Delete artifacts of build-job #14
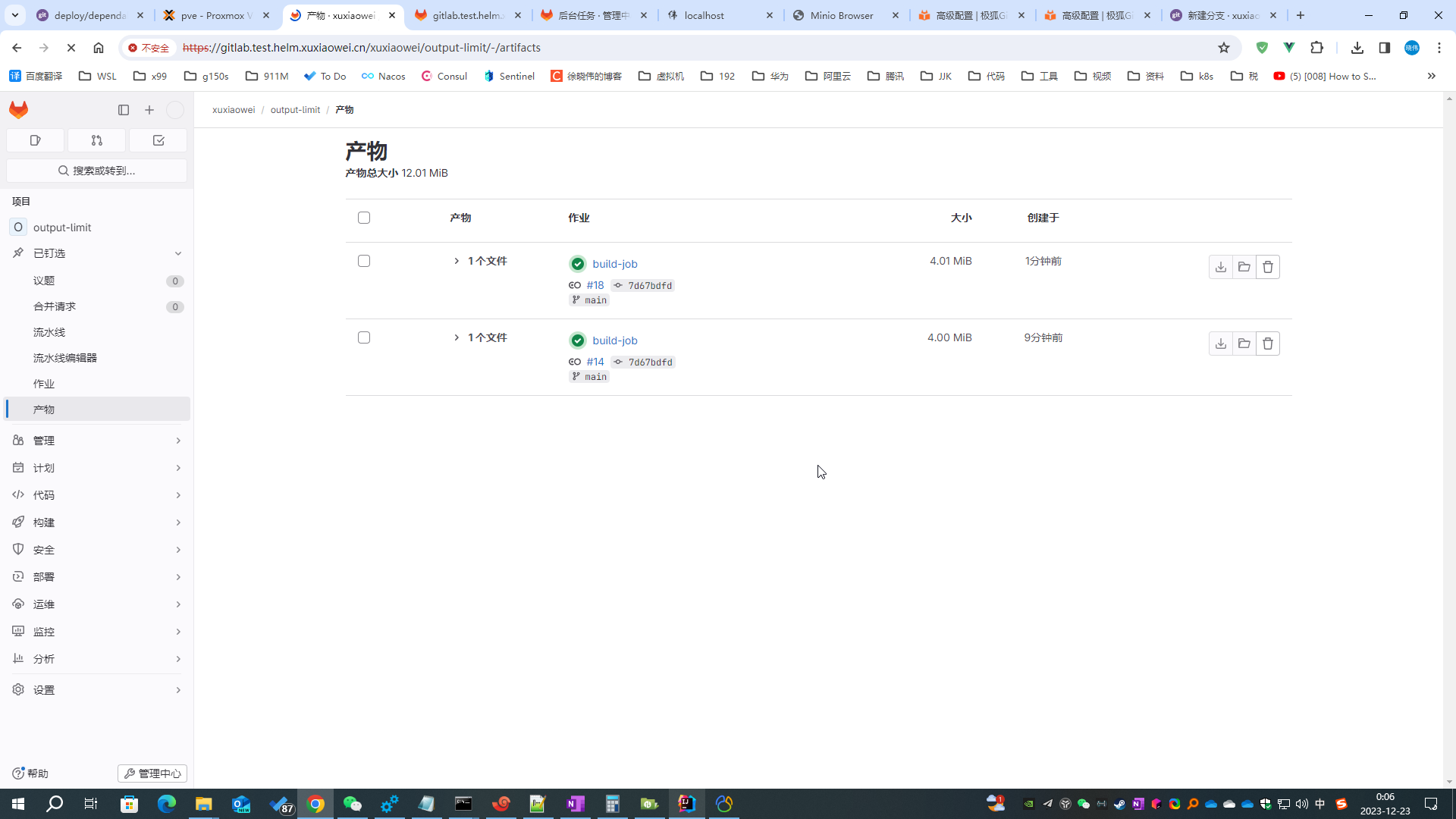 1267,344
